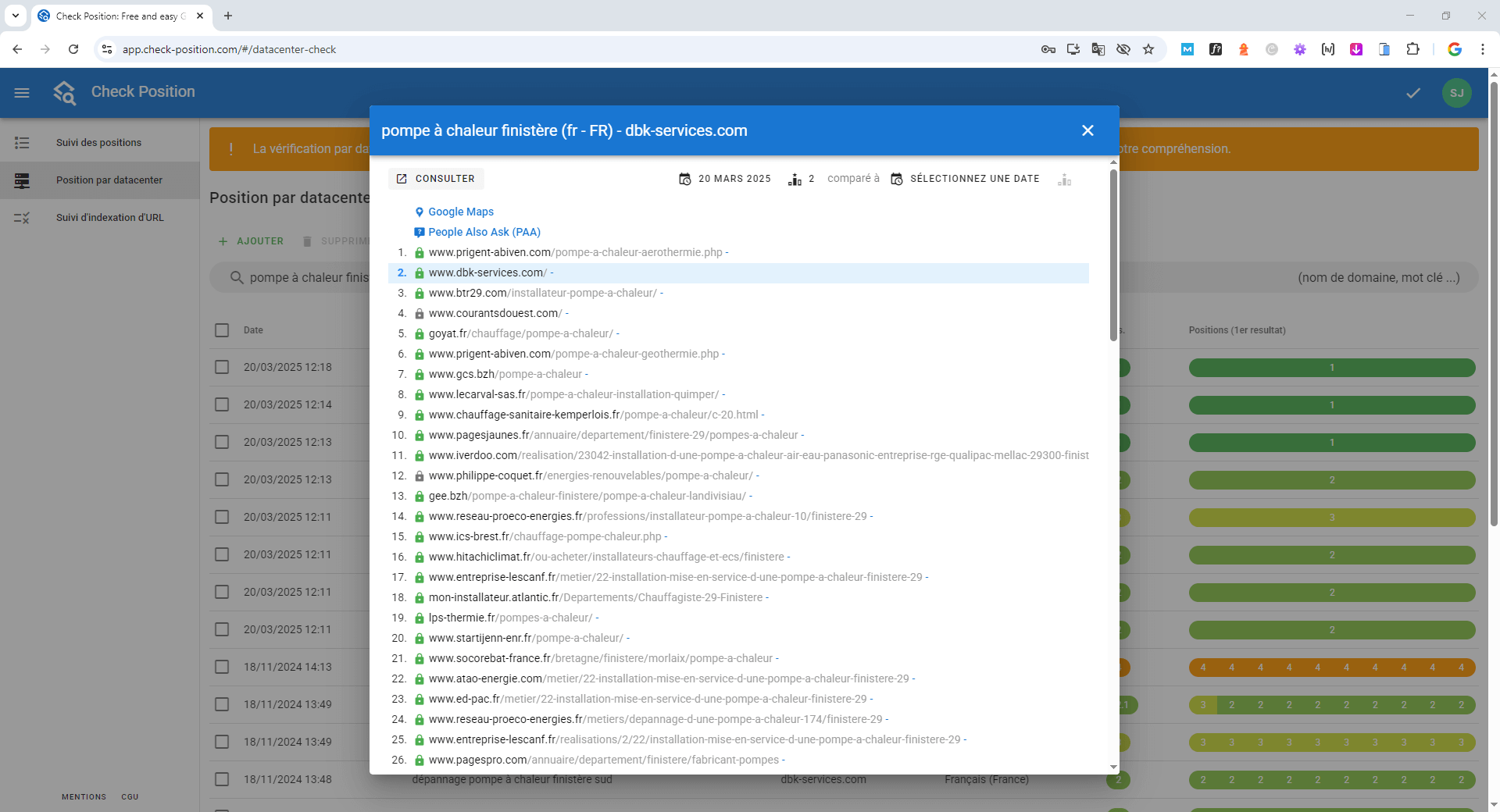Click the position rank podium icon
Image resolution: width=1500 pixels, height=812 pixels.
click(795, 180)
